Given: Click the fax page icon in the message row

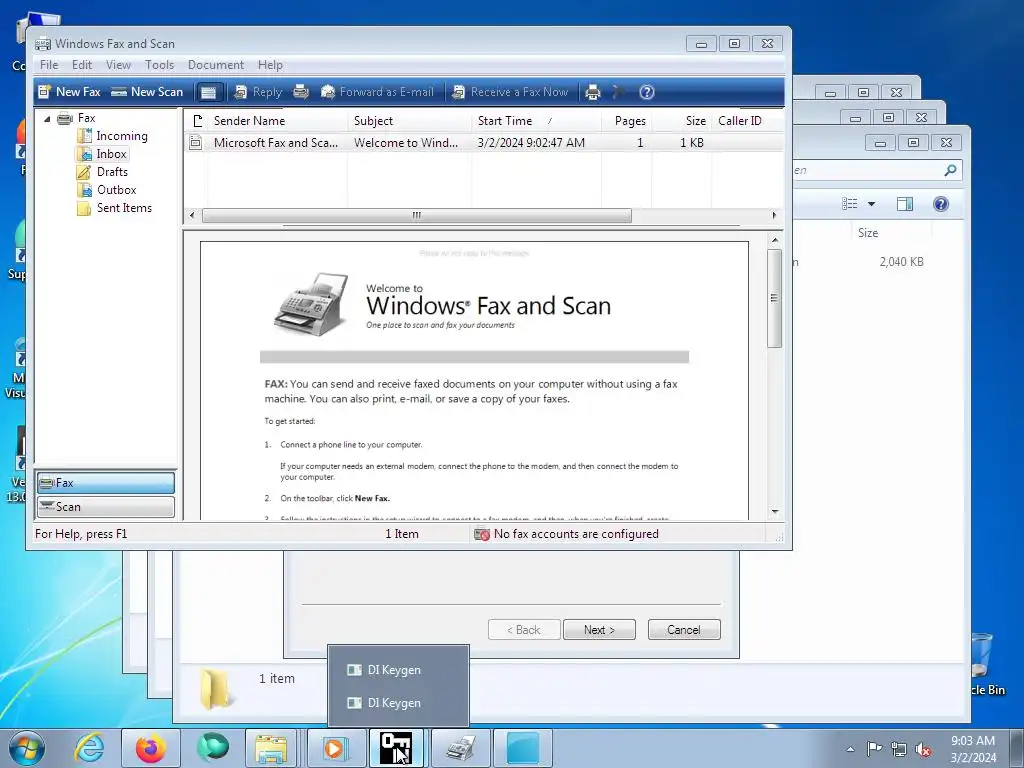Looking at the screenshot, I should point(195,142).
